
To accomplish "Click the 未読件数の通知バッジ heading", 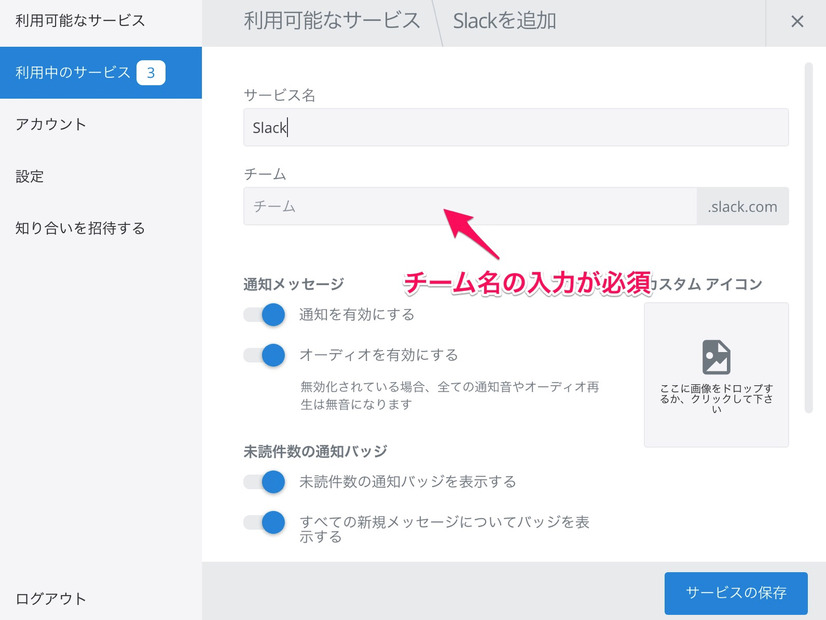I will coord(315,451).
